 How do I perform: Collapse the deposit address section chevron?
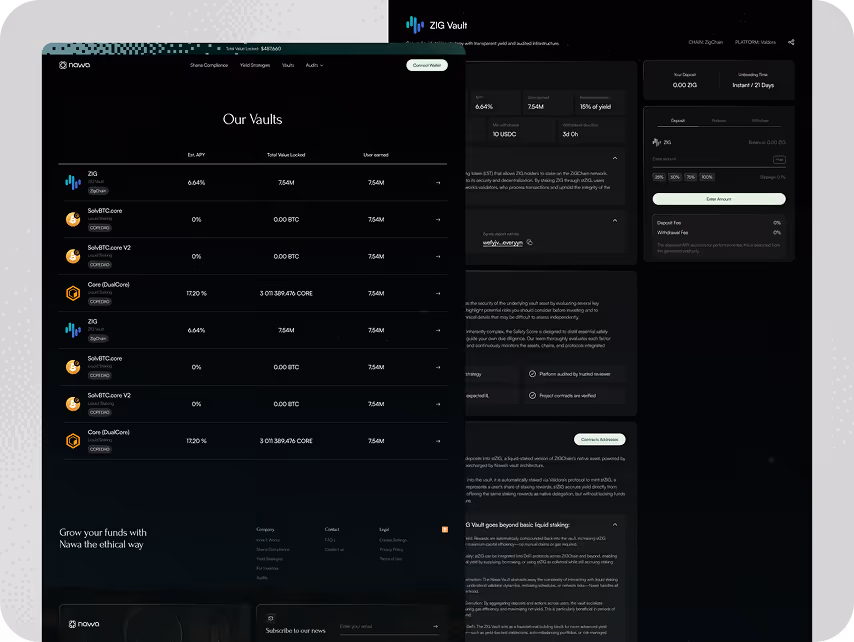pos(615,221)
